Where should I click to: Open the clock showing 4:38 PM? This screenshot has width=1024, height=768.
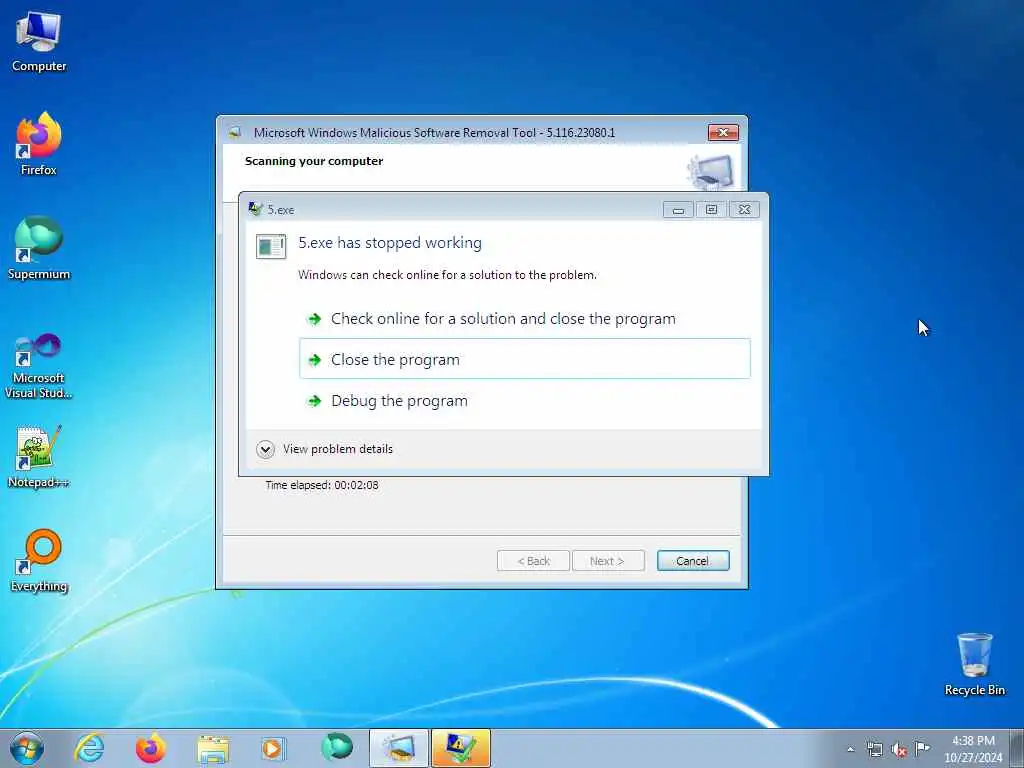coord(973,748)
